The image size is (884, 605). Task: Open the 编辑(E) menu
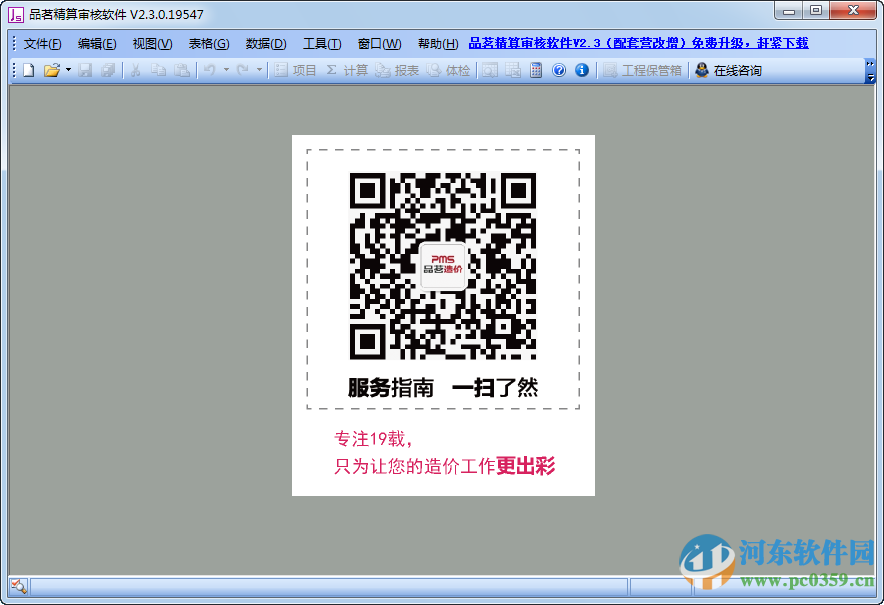click(97, 43)
